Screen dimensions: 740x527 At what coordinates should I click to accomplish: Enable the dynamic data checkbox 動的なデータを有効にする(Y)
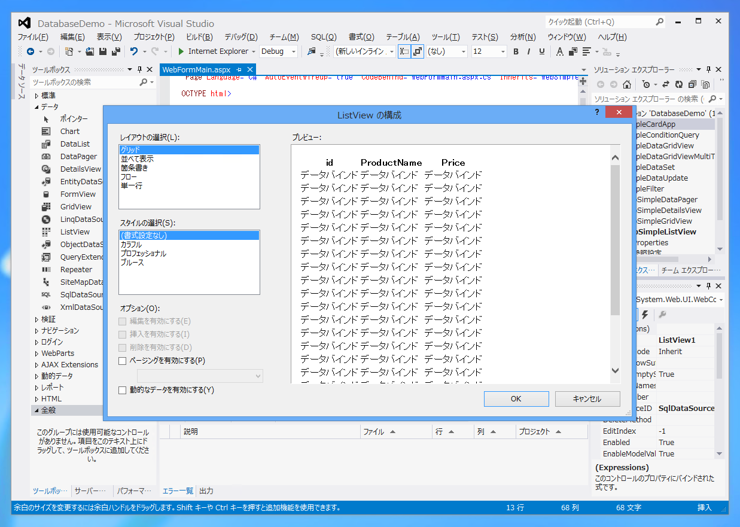click(123, 390)
